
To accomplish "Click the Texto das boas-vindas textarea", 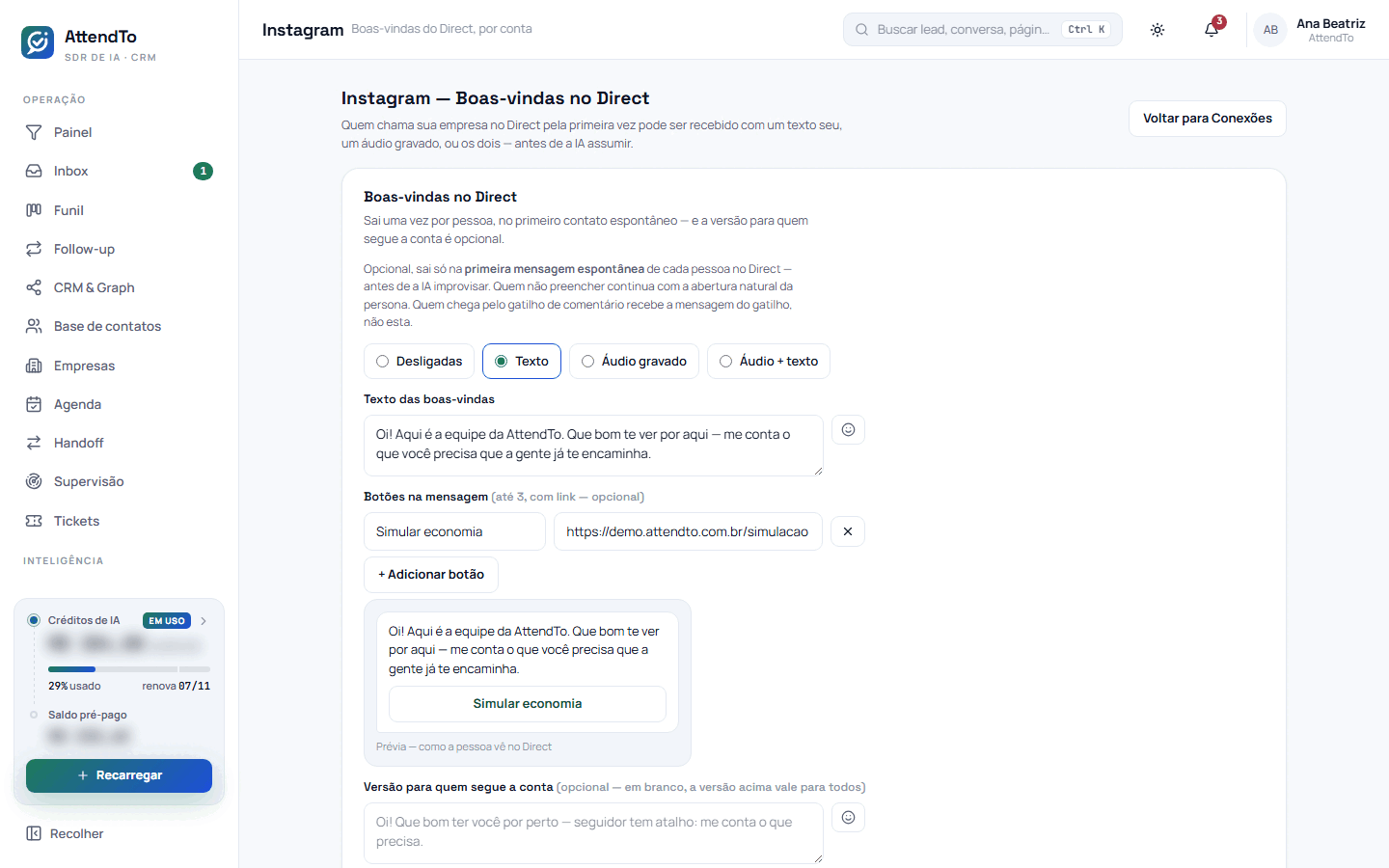I will pyautogui.click(x=593, y=446).
